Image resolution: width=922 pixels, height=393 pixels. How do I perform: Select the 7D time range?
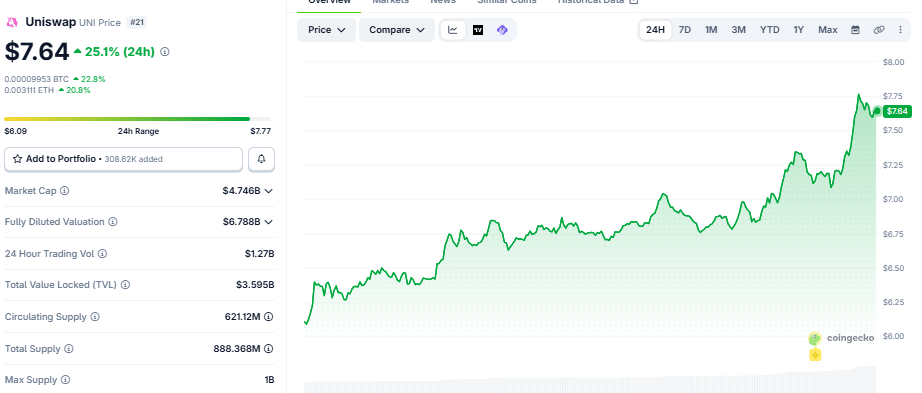coord(684,30)
